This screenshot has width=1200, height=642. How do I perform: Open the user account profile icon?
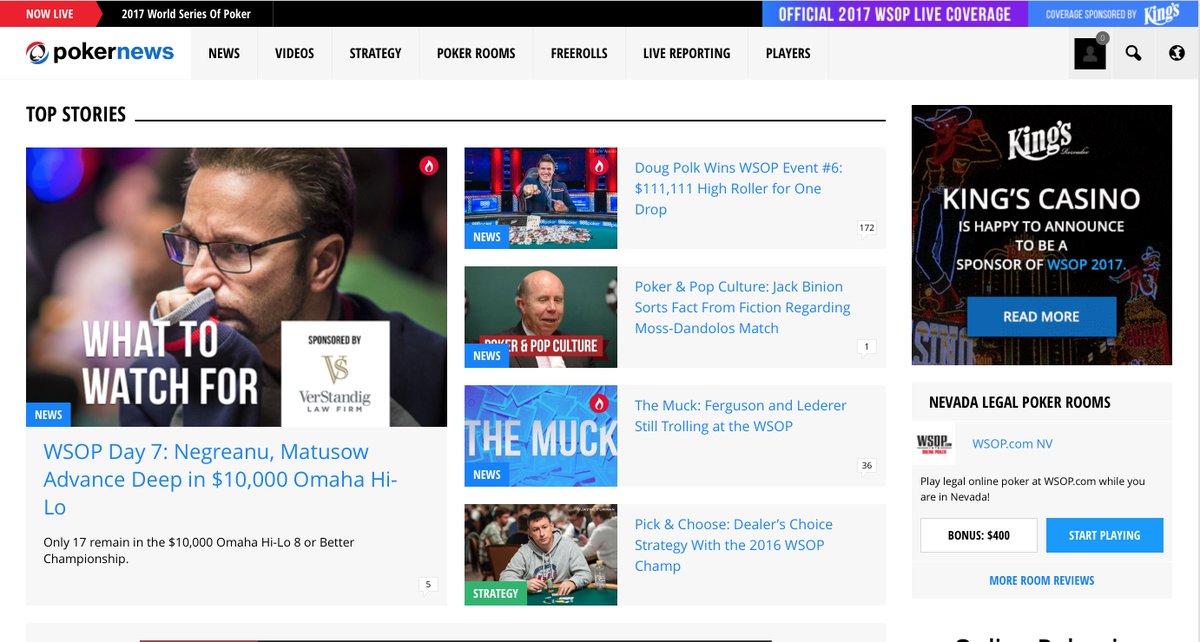pyautogui.click(x=1090, y=54)
